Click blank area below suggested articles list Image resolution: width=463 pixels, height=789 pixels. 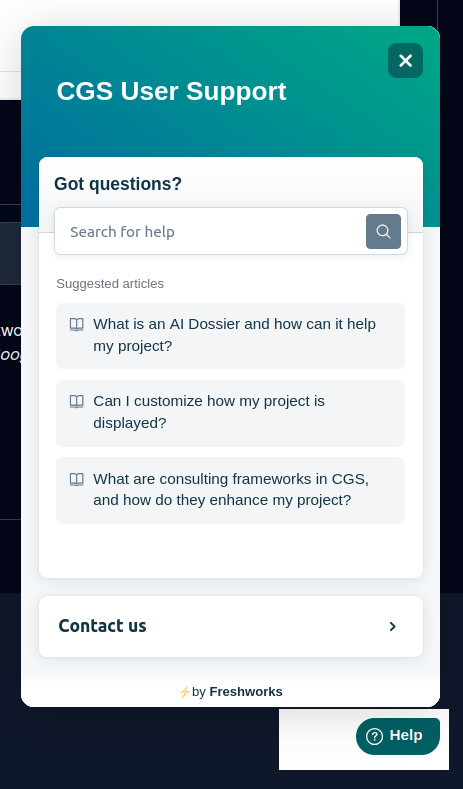[x=230, y=551]
